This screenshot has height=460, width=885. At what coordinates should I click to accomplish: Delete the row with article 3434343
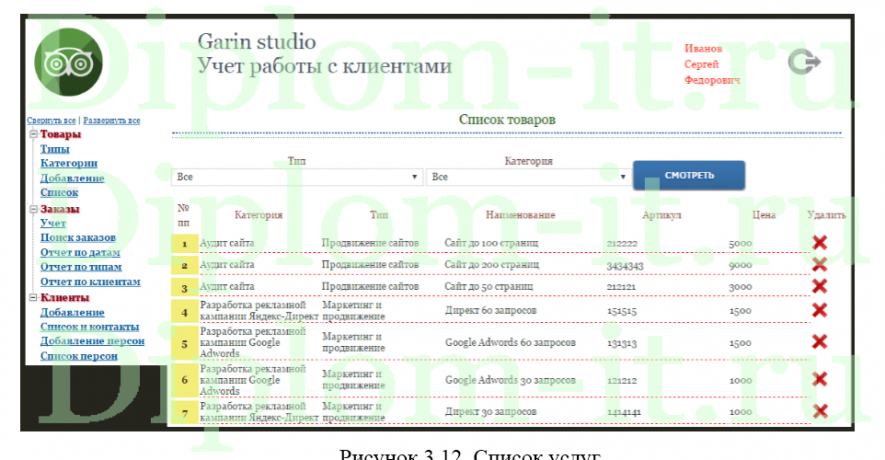tap(820, 265)
